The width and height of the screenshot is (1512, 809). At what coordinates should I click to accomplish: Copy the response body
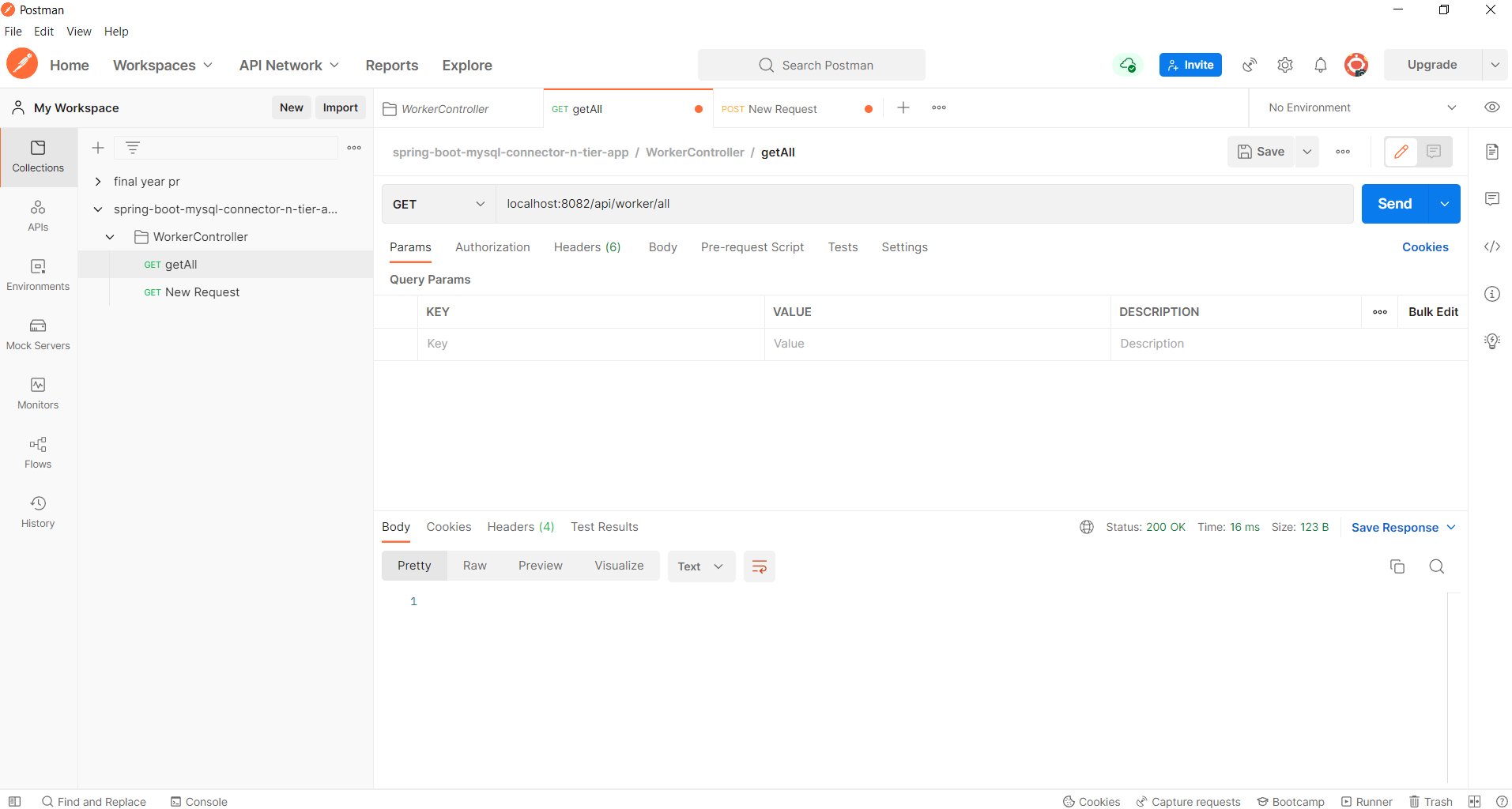(1397, 566)
